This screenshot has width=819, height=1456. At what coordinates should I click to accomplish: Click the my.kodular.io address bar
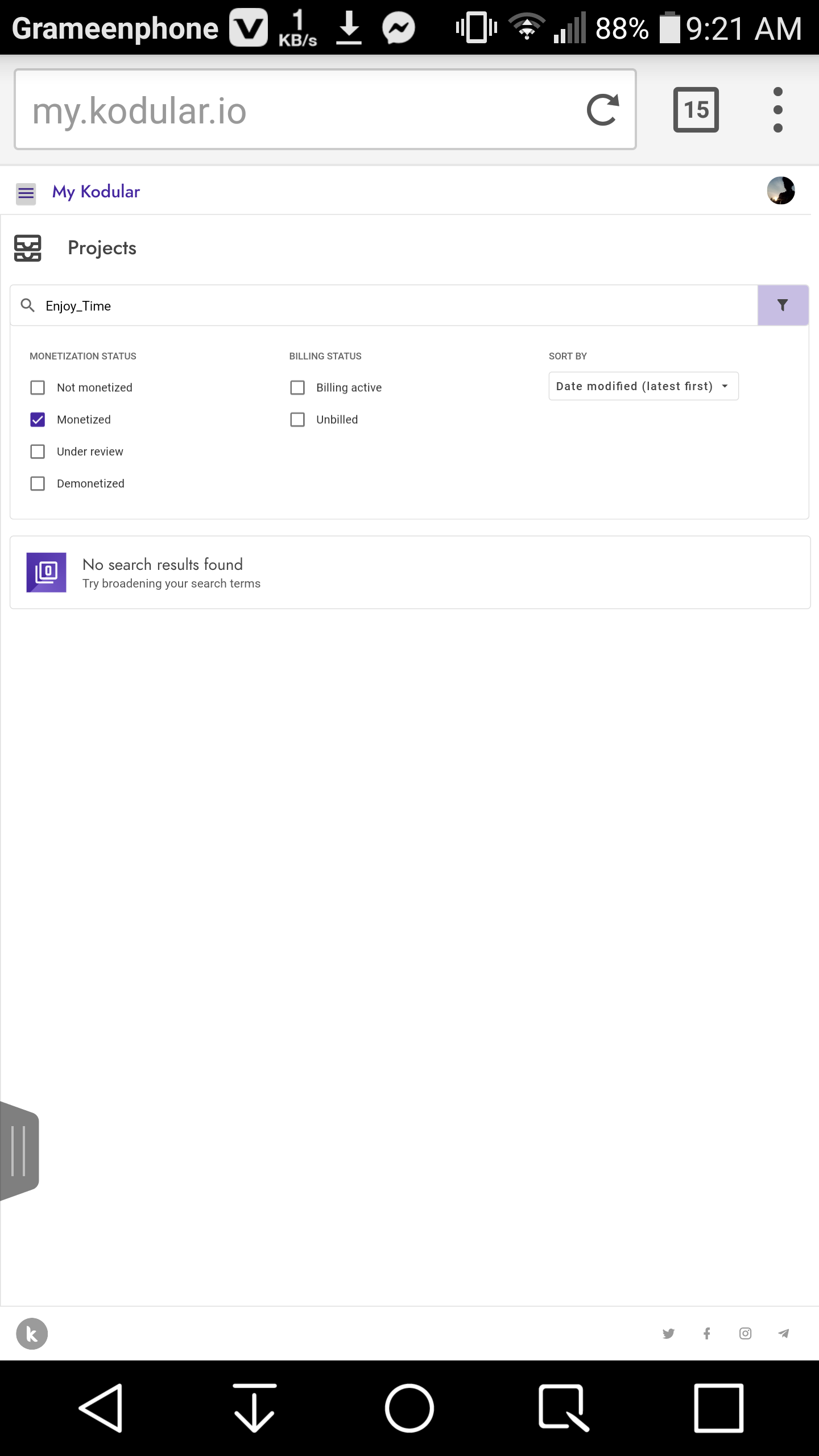(325, 110)
